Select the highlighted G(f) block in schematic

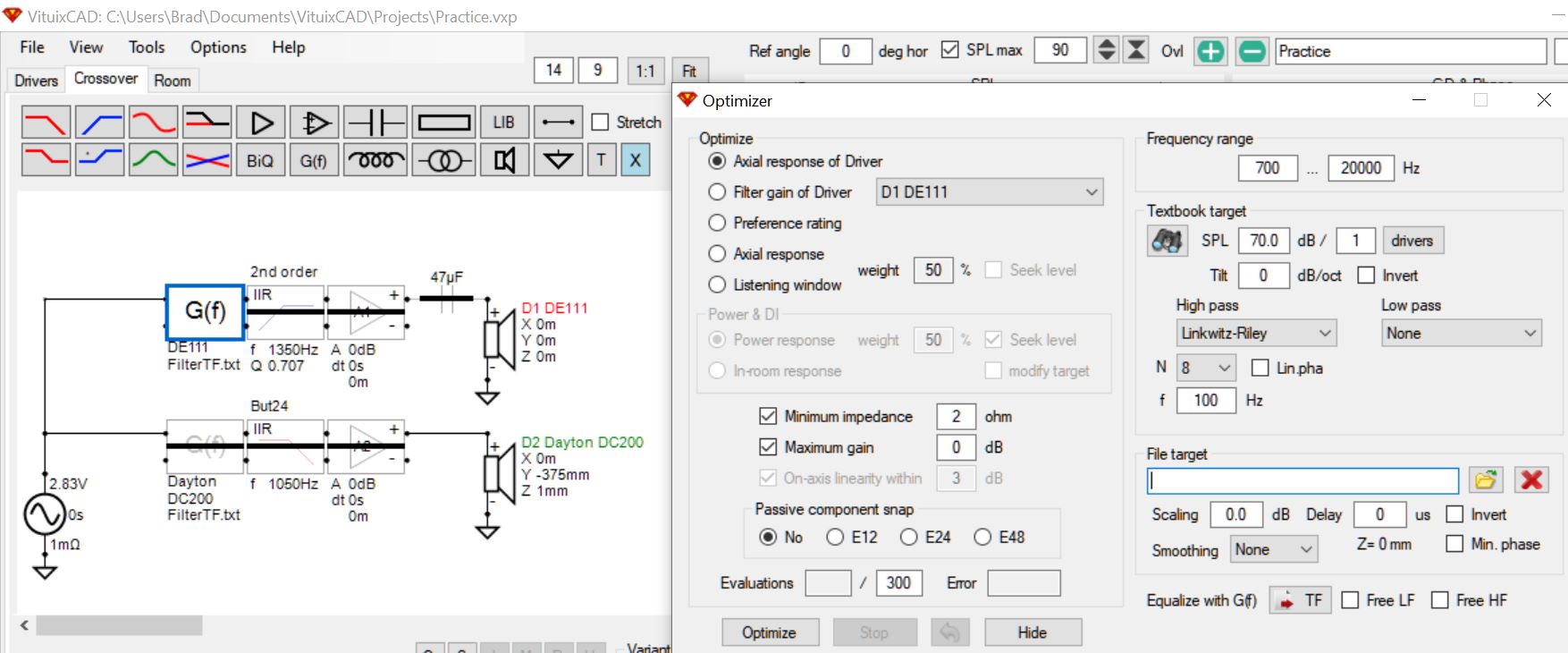pos(206,312)
